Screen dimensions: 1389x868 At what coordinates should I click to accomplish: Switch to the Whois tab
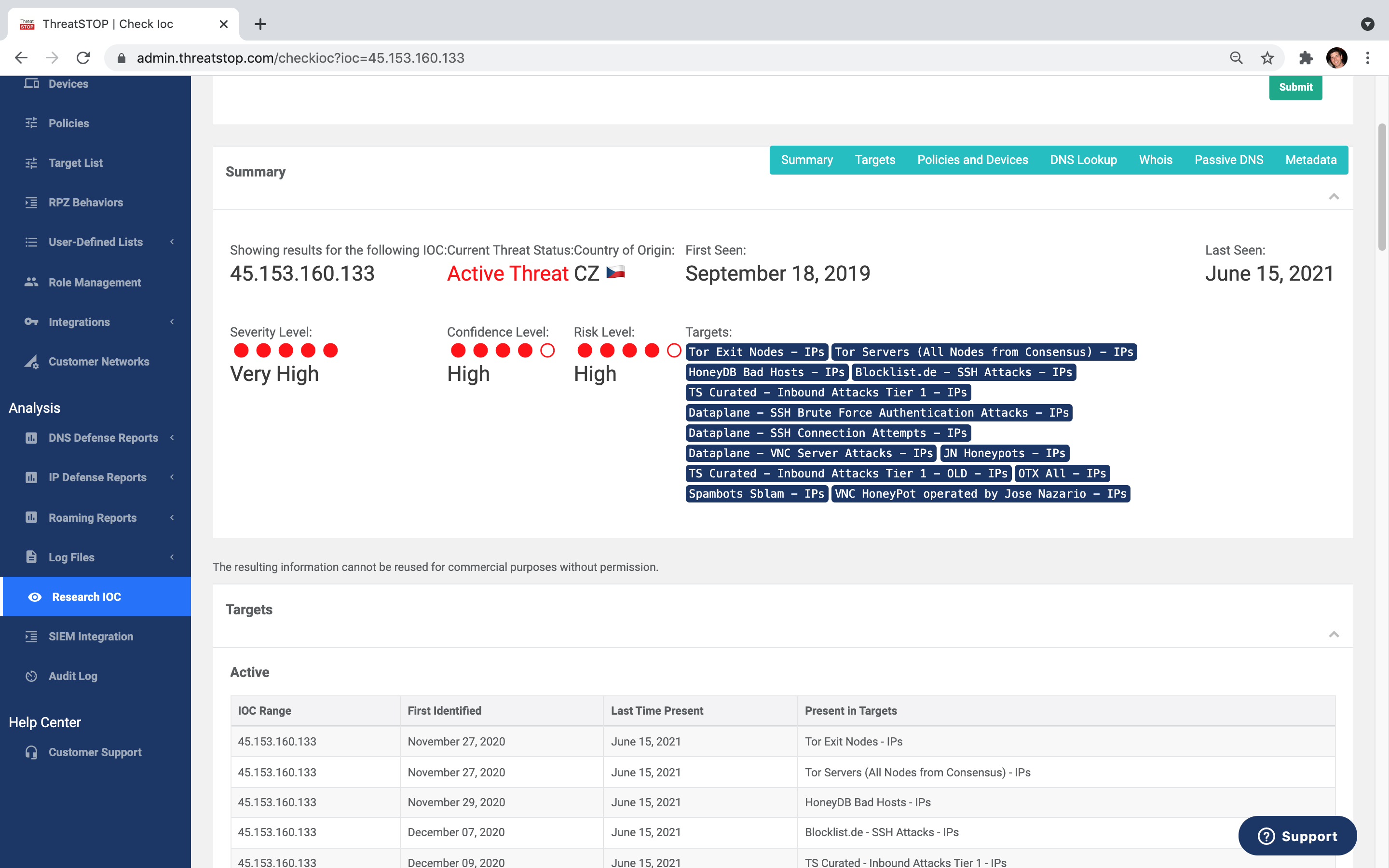point(1155,160)
